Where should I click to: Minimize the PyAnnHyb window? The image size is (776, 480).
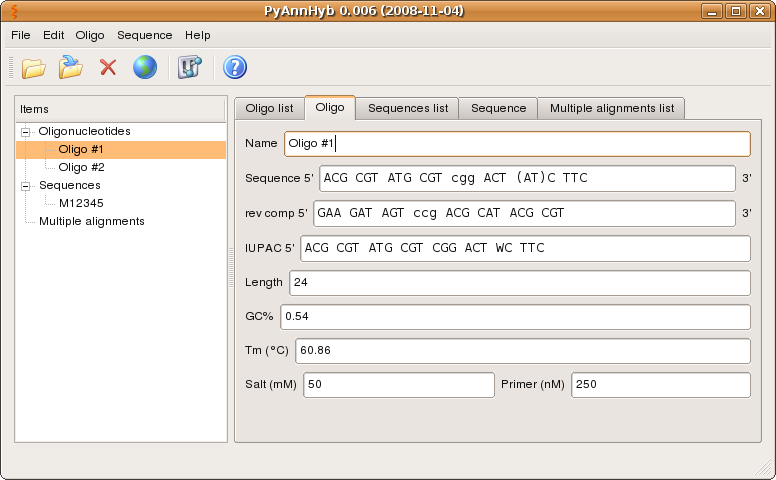(712, 11)
